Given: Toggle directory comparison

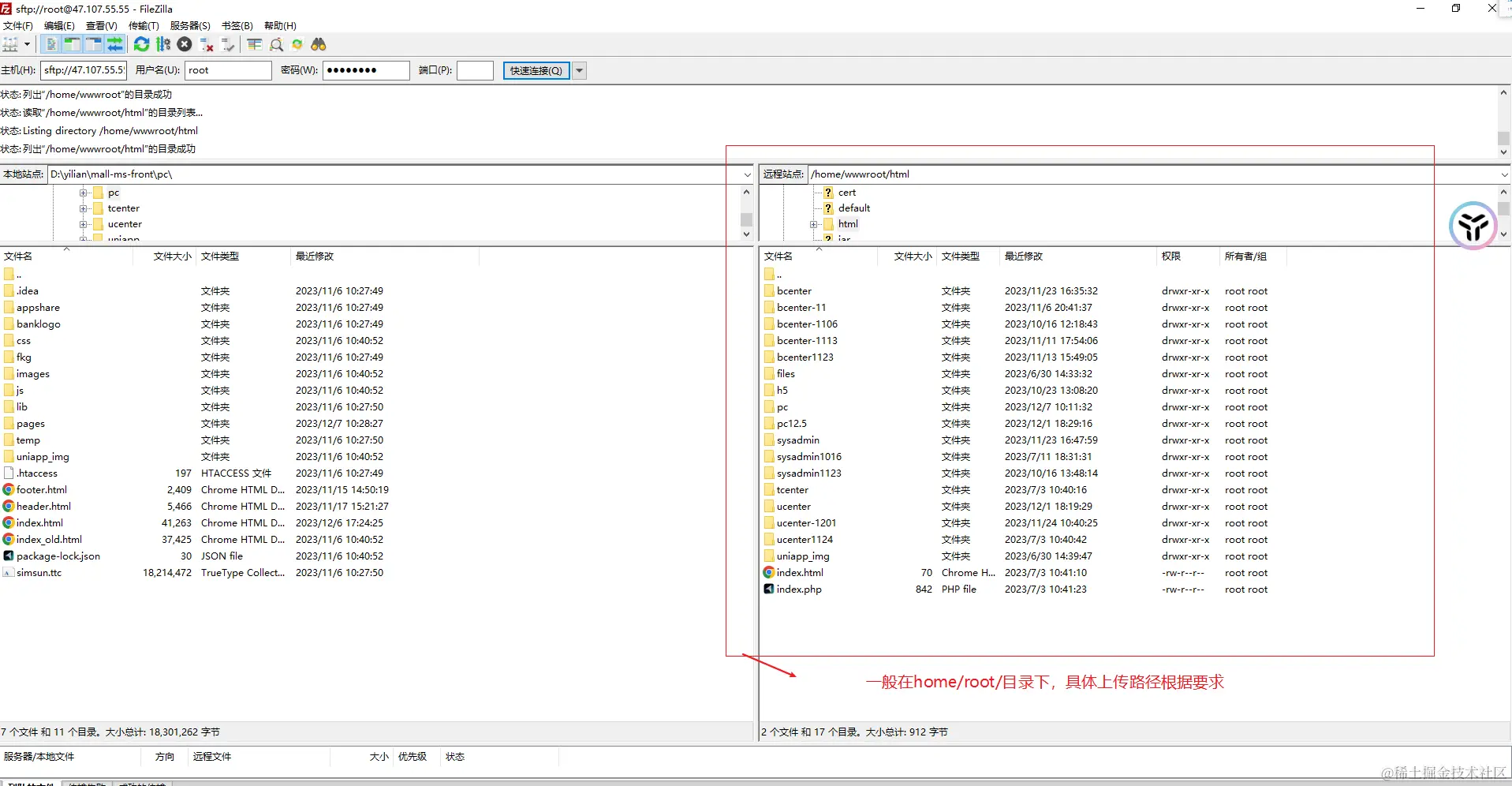Looking at the screenshot, I should 276,44.
